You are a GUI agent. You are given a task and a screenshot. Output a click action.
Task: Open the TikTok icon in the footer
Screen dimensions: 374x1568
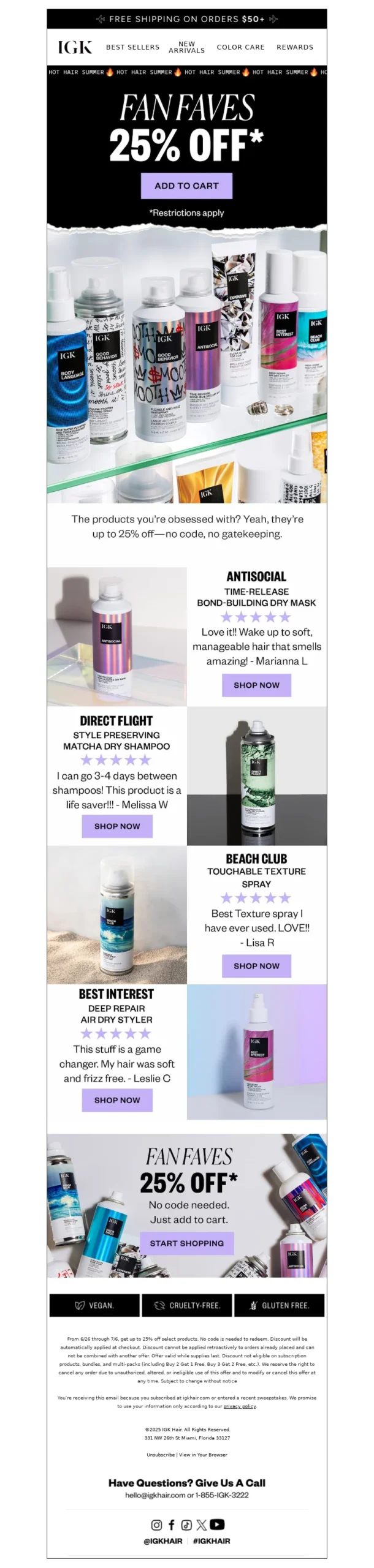(x=186, y=1525)
